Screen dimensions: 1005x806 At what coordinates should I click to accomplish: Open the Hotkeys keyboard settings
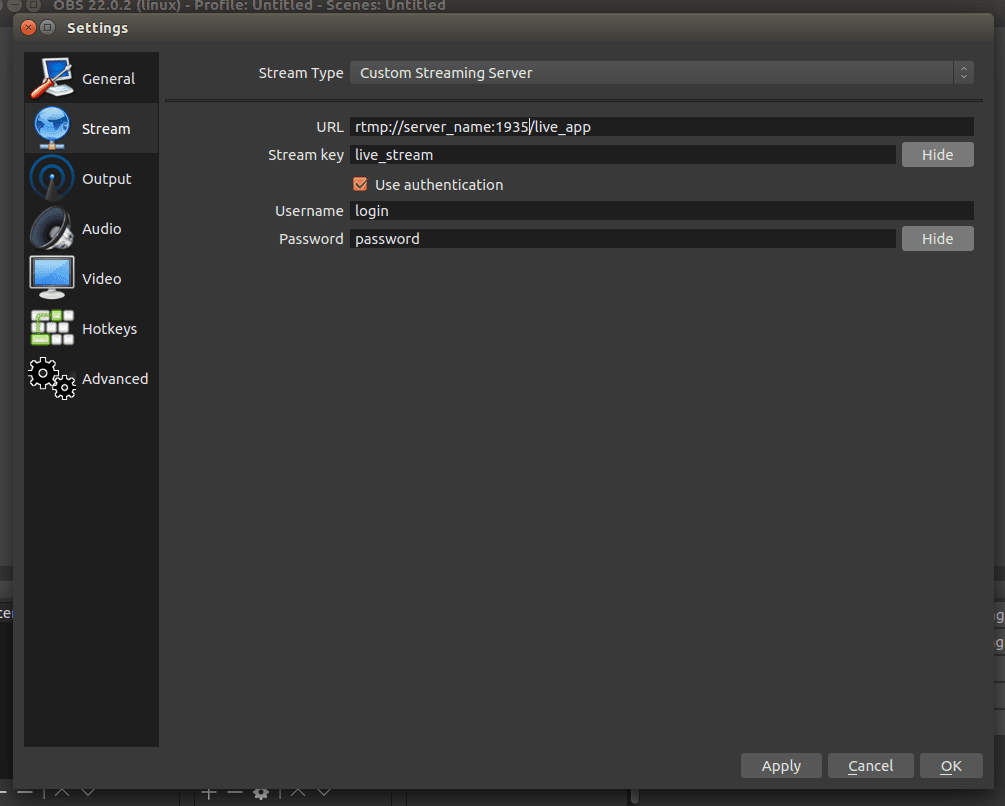(x=91, y=328)
